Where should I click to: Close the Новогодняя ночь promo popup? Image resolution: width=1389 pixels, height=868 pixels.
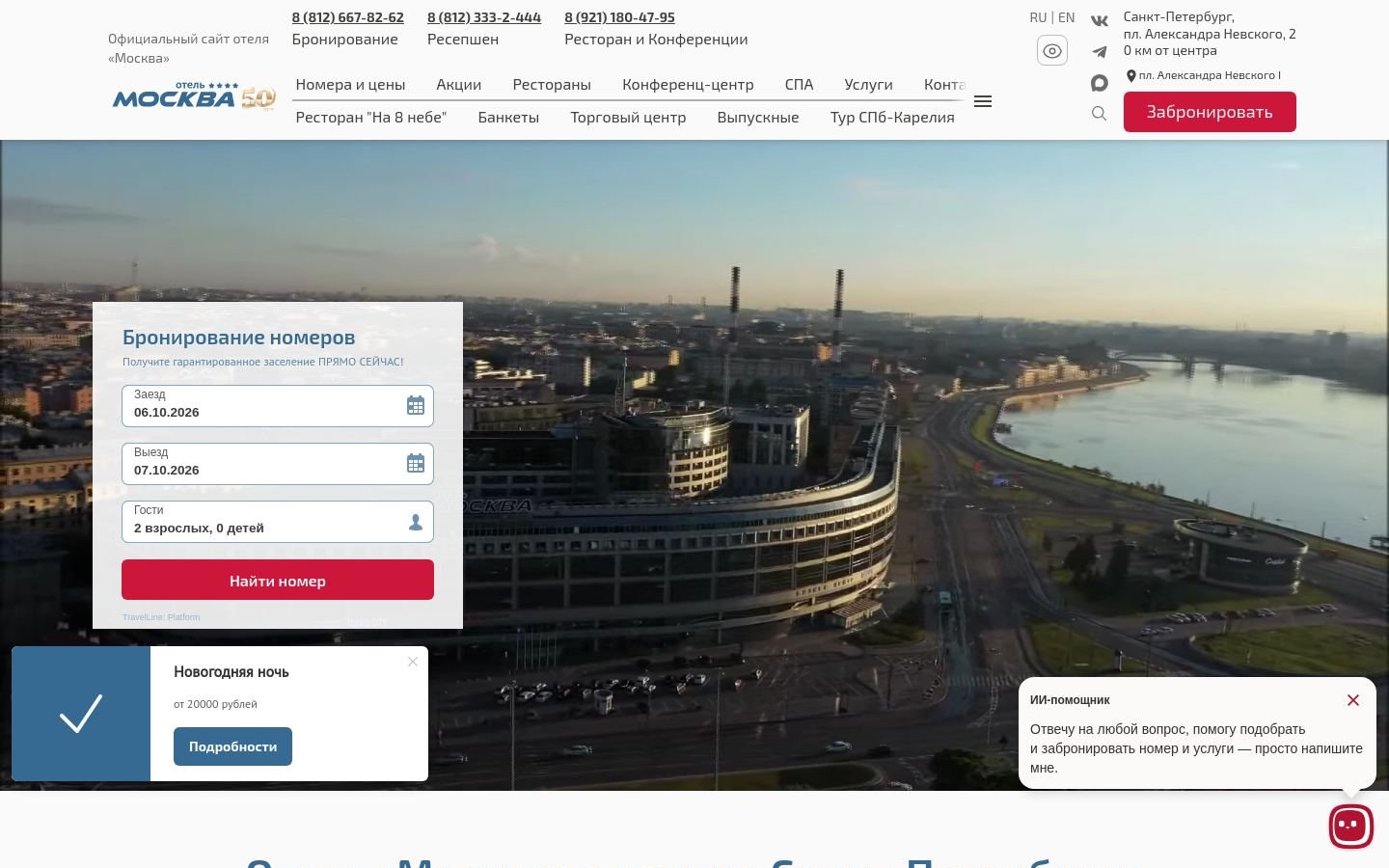413,662
